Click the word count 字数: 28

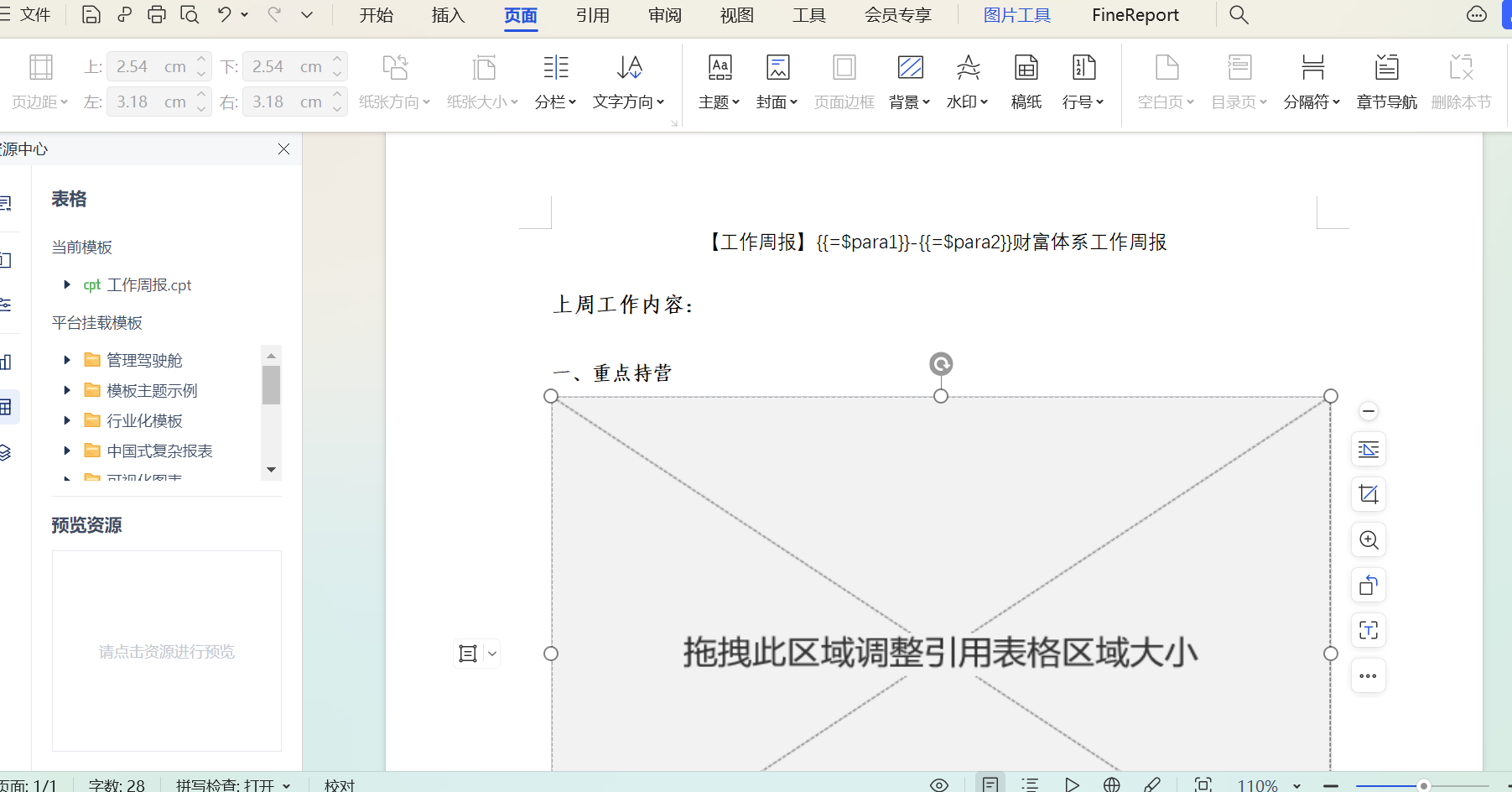pos(117,785)
